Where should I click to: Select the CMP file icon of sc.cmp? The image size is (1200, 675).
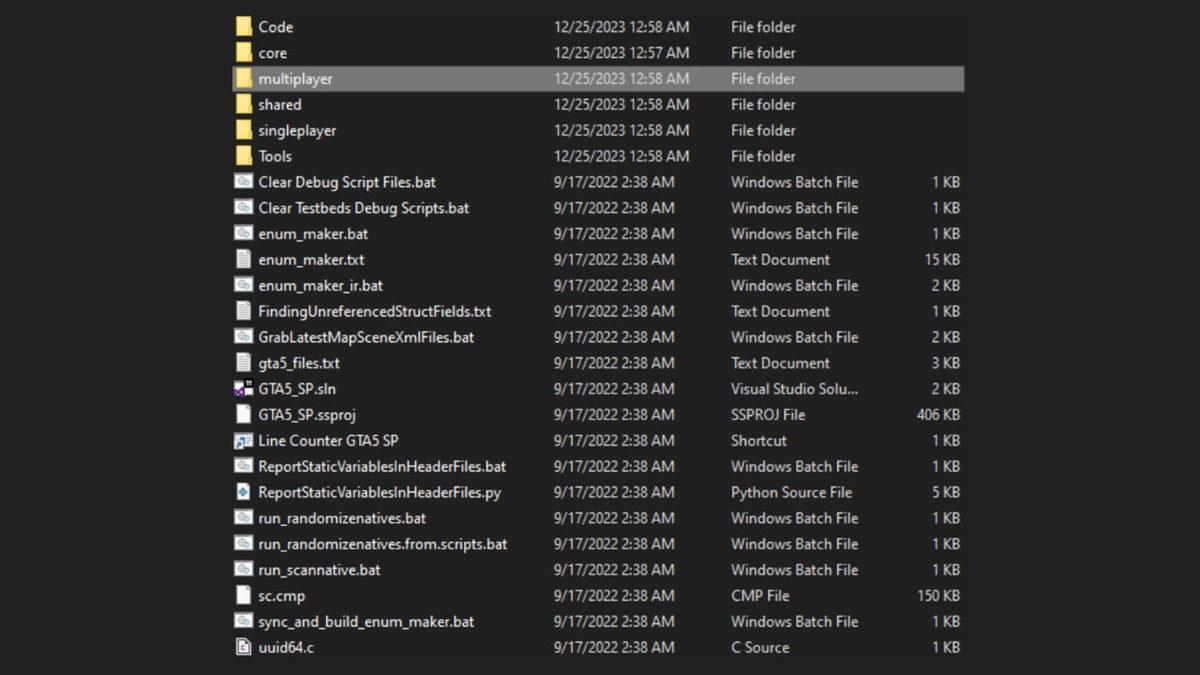(243, 595)
